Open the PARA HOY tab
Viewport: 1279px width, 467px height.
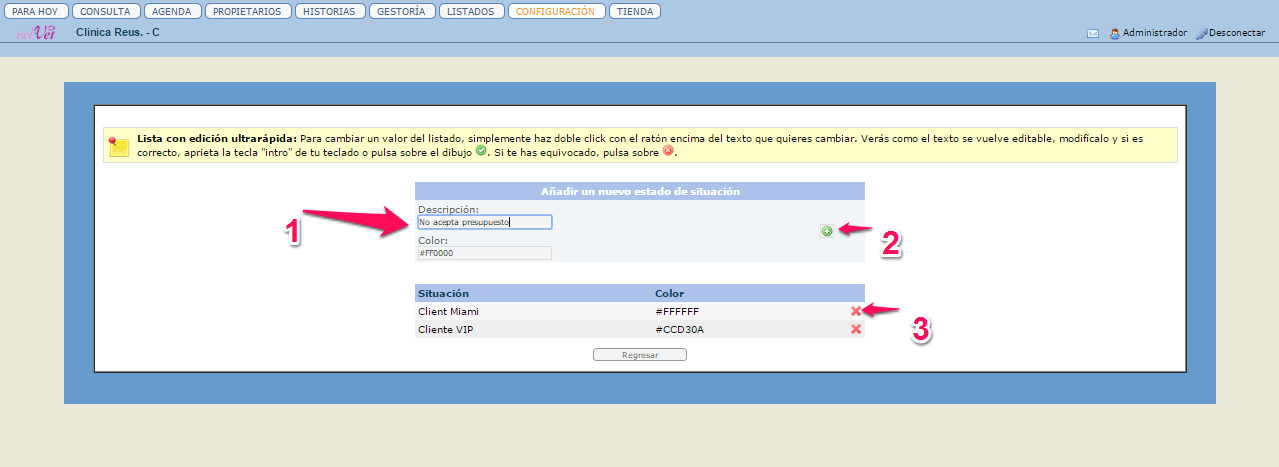click(x=34, y=12)
